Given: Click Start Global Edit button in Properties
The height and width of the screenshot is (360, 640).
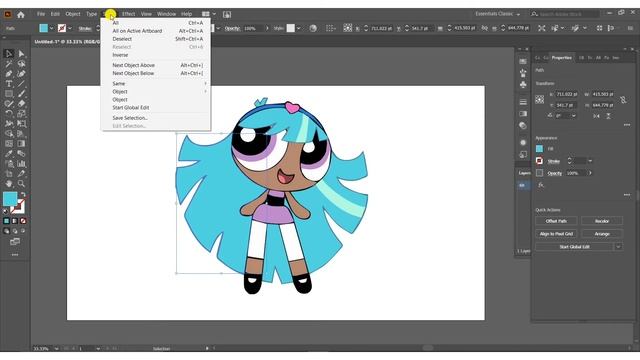Looking at the screenshot, I should pos(574,247).
